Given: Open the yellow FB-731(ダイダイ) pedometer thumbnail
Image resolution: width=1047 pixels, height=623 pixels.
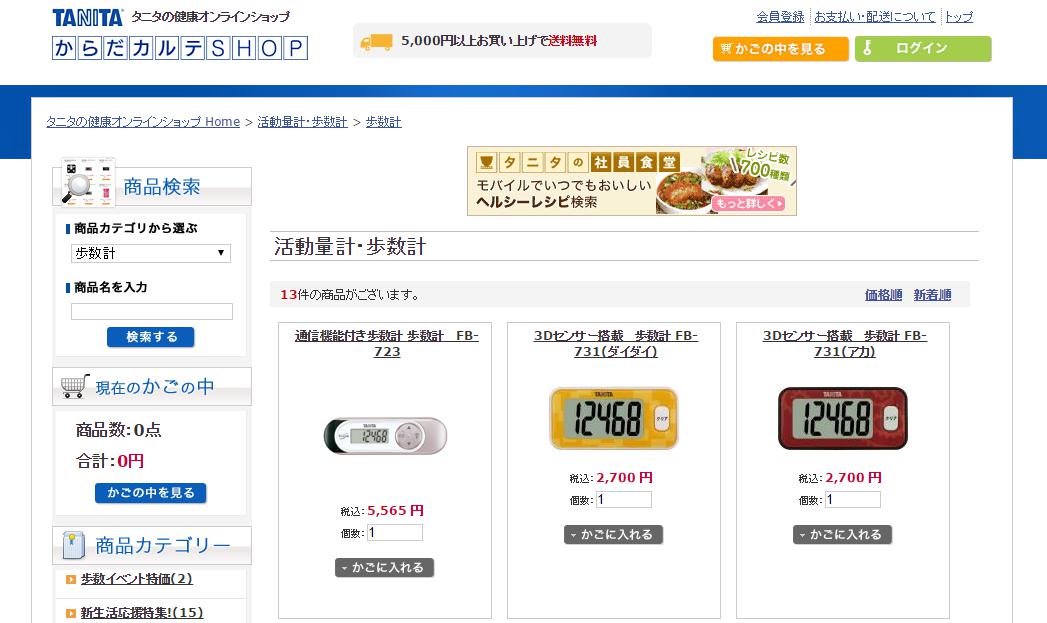Looking at the screenshot, I should [614, 418].
